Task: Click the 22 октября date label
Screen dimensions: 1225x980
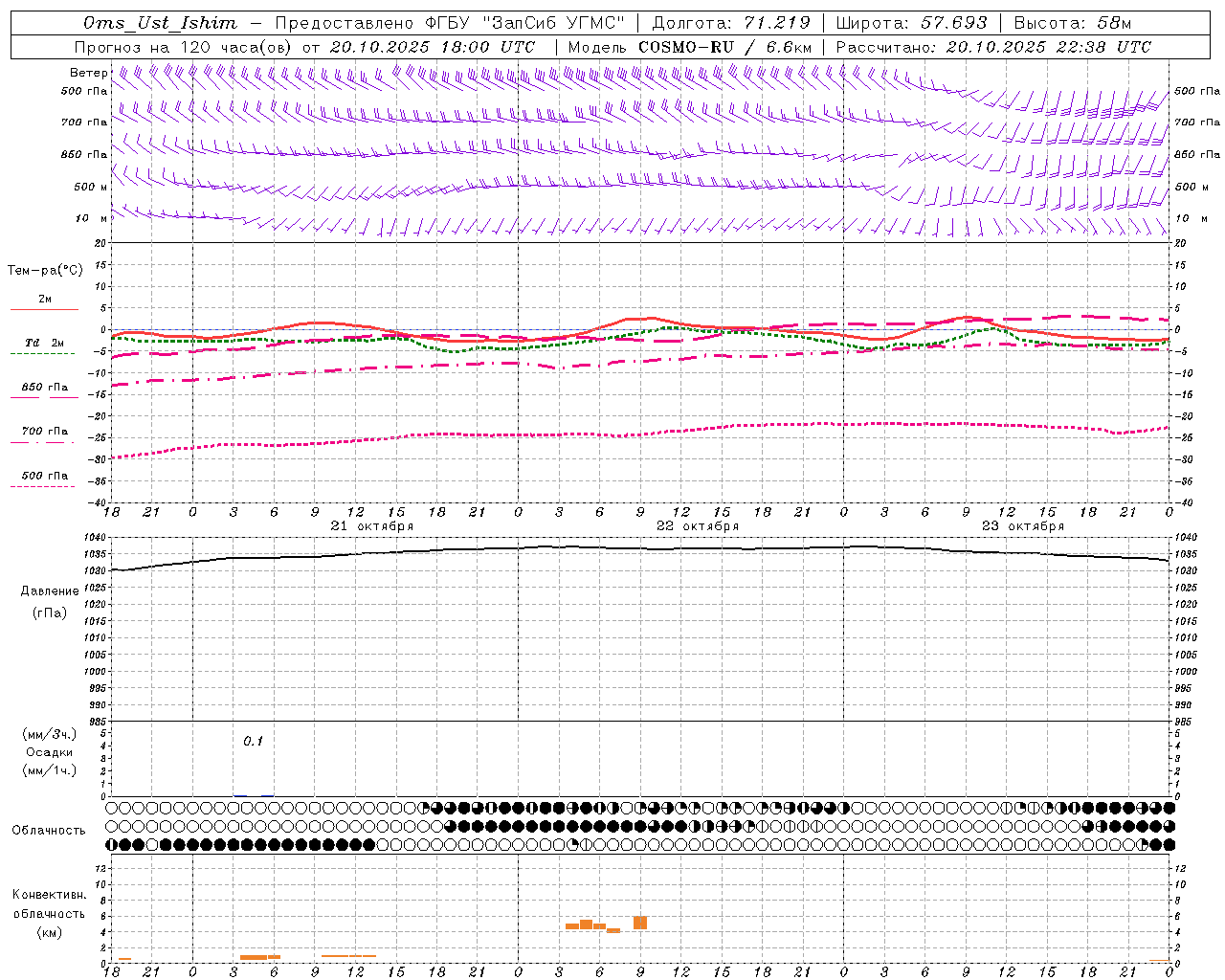Action: point(698,526)
